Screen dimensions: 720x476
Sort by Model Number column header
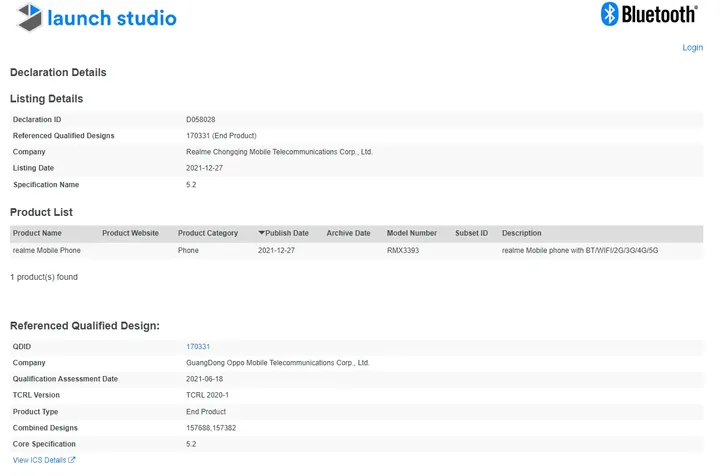tap(412, 233)
